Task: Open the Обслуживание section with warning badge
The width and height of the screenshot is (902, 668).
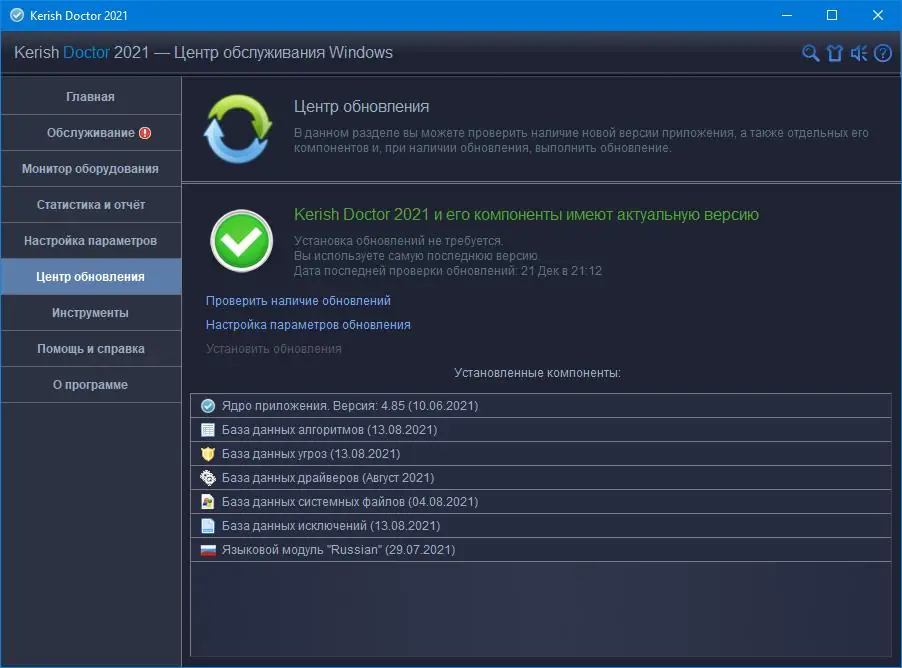Action: tap(91, 132)
